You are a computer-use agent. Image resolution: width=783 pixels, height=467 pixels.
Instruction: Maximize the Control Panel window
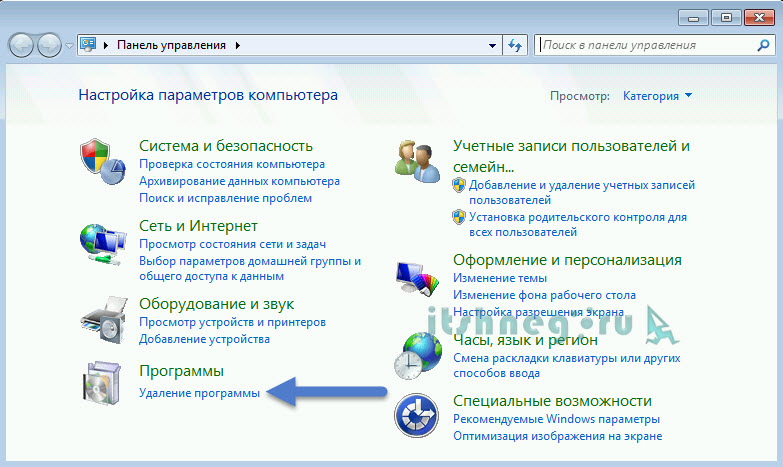tap(726, 18)
